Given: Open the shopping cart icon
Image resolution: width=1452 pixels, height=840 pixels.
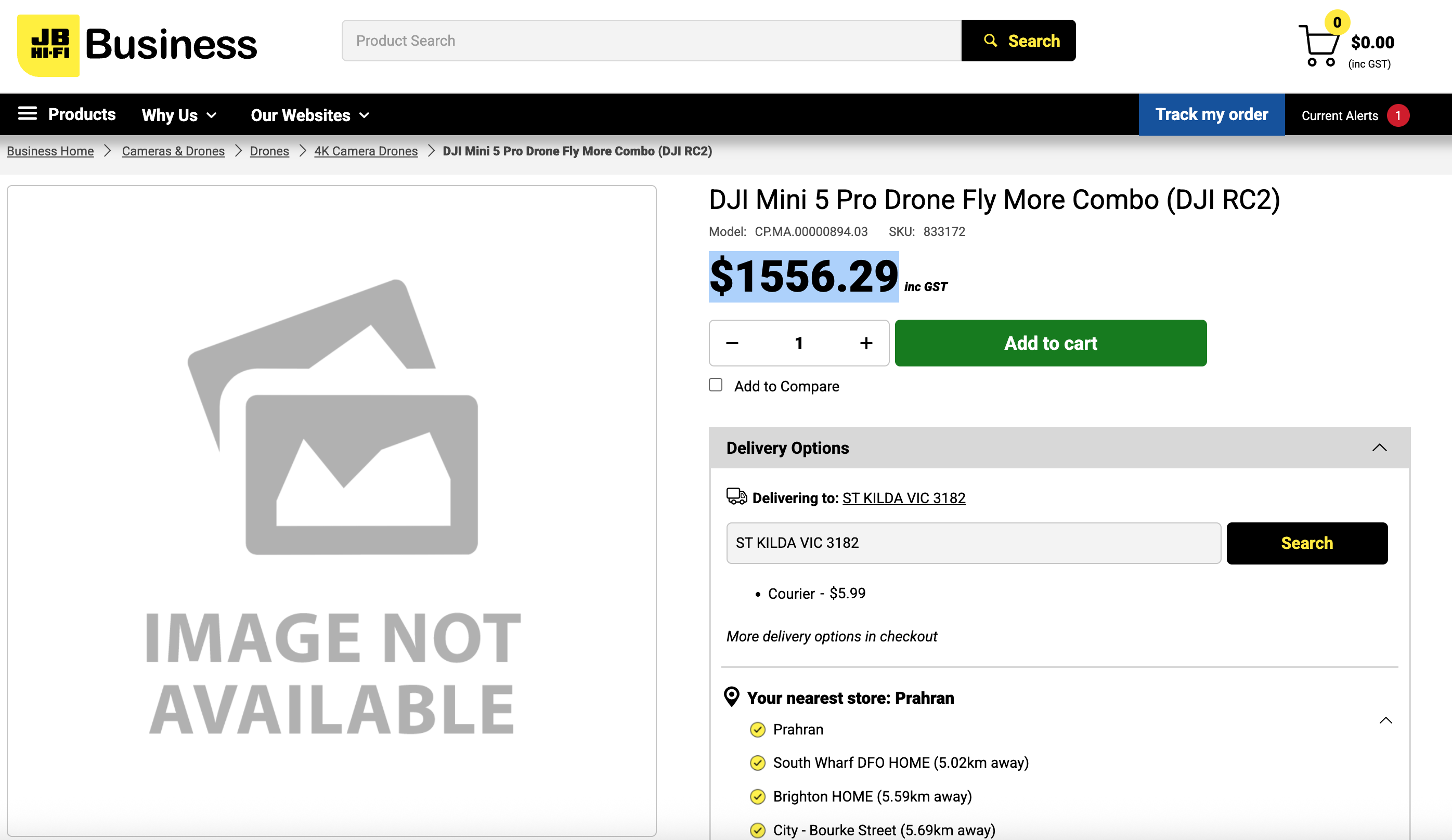Looking at the screenshot, I should (x=1318, y=46).
